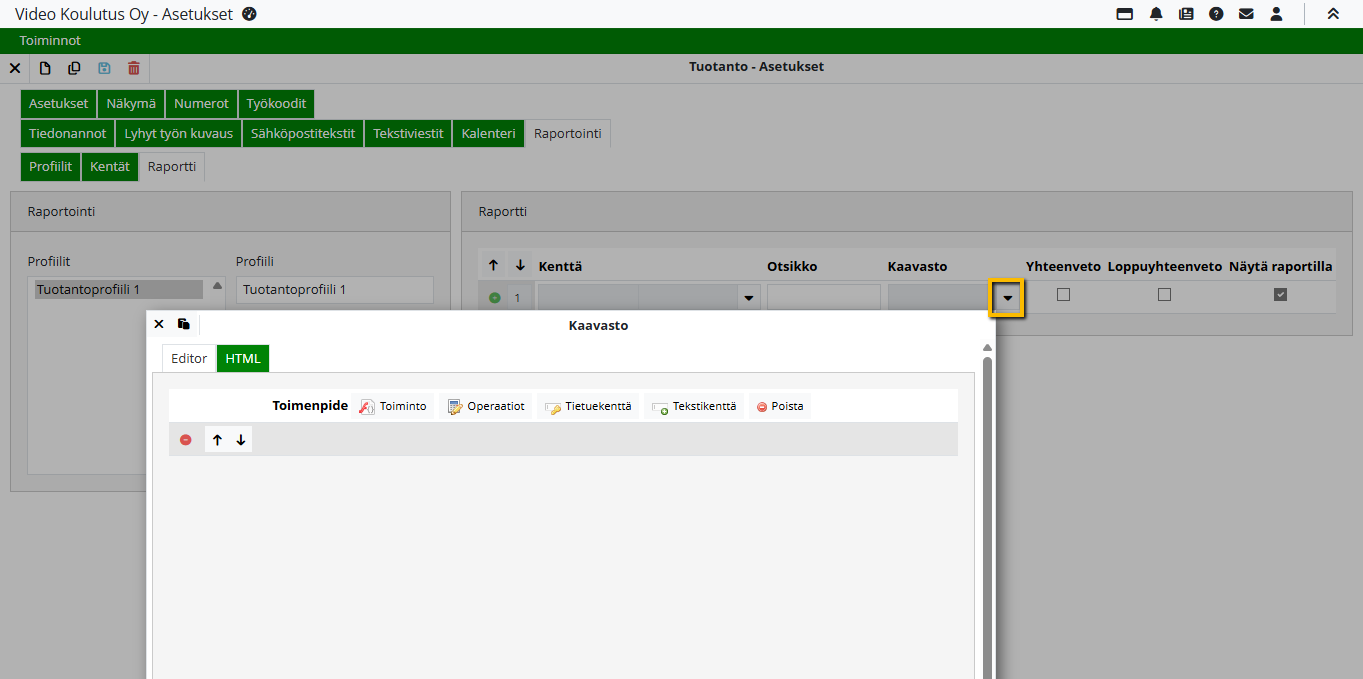Click the red remove icon in Toimenpide row
The height and width of the screenshot is (679, 1363).
(185, 440)
